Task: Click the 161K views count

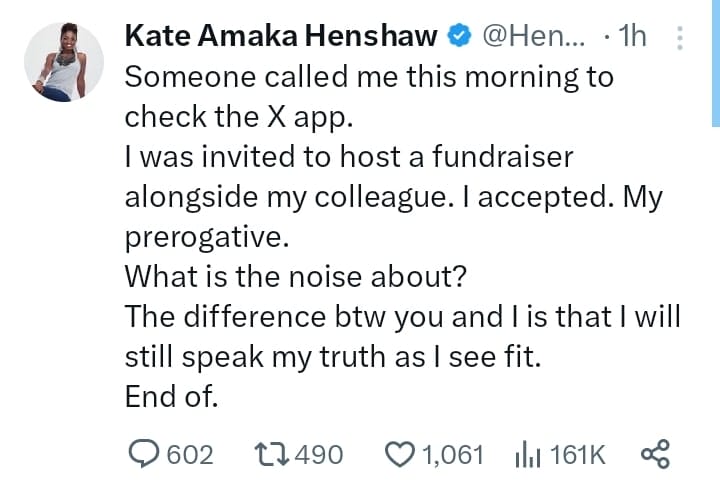Action: 578,455
